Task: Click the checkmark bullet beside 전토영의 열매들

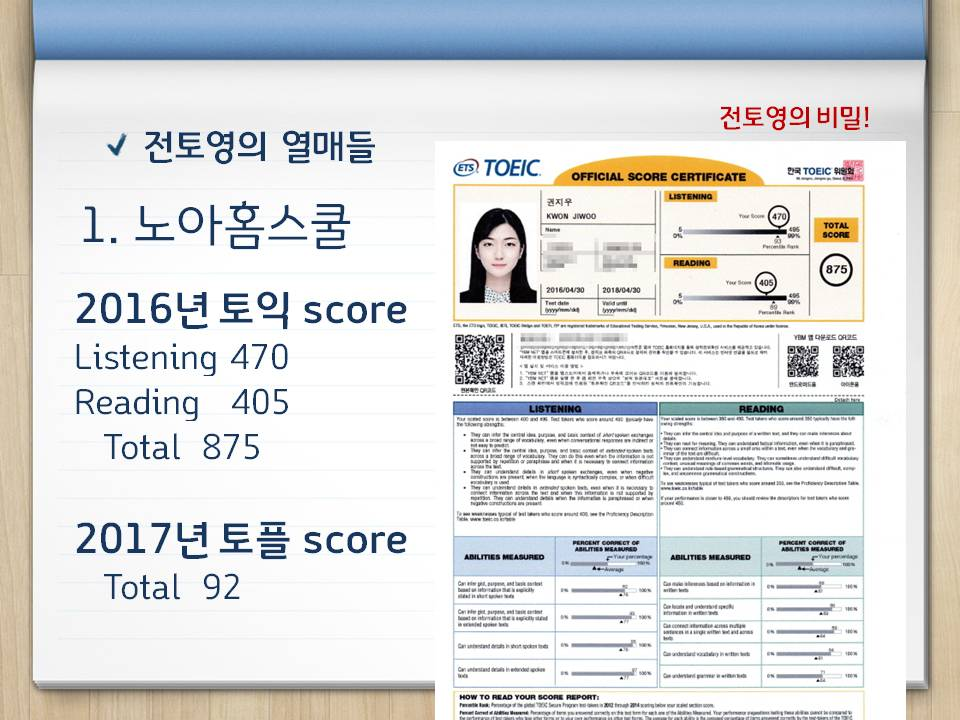Action: pos(120,148)
